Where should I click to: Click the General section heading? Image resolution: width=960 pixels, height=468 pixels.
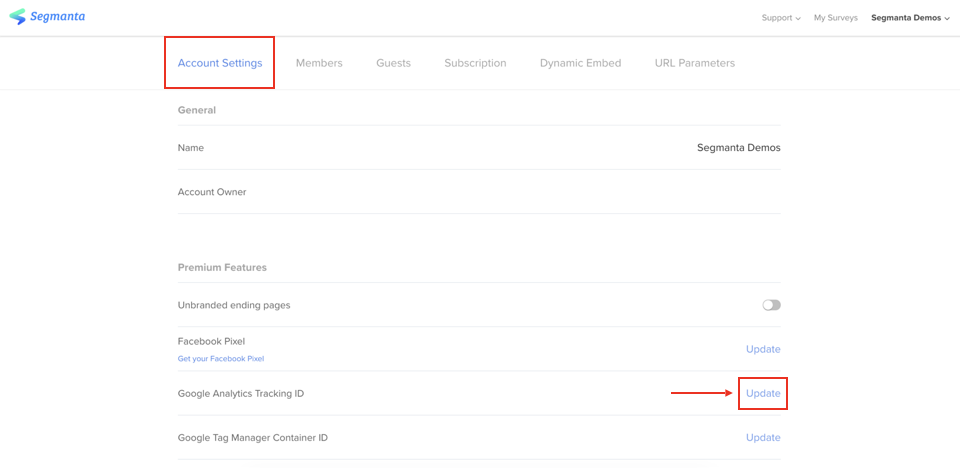pos(197,110)
